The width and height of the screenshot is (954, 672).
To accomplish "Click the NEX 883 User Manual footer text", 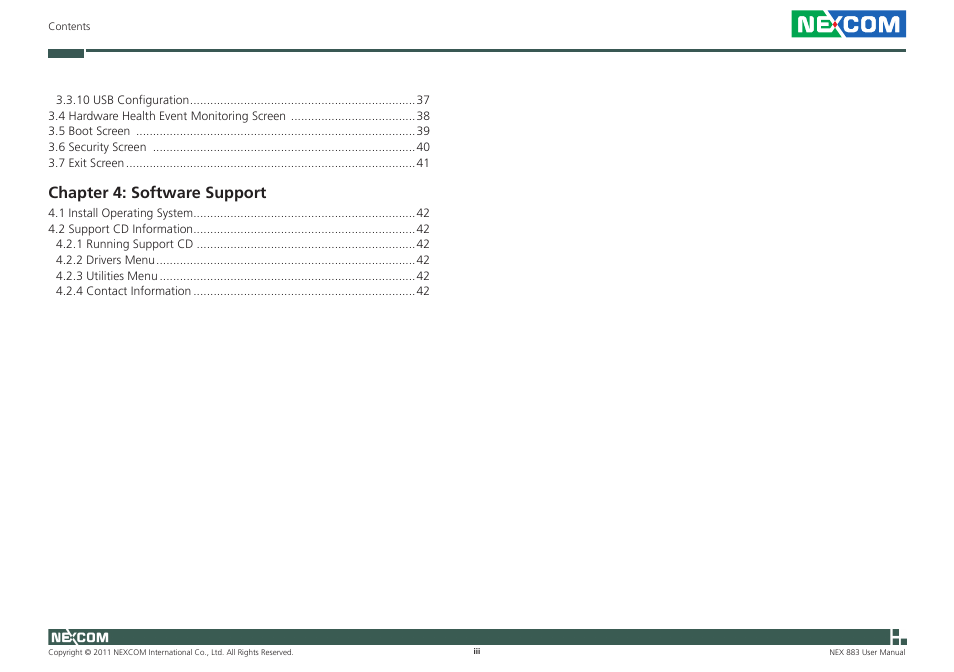I will [x=867, y=653].
